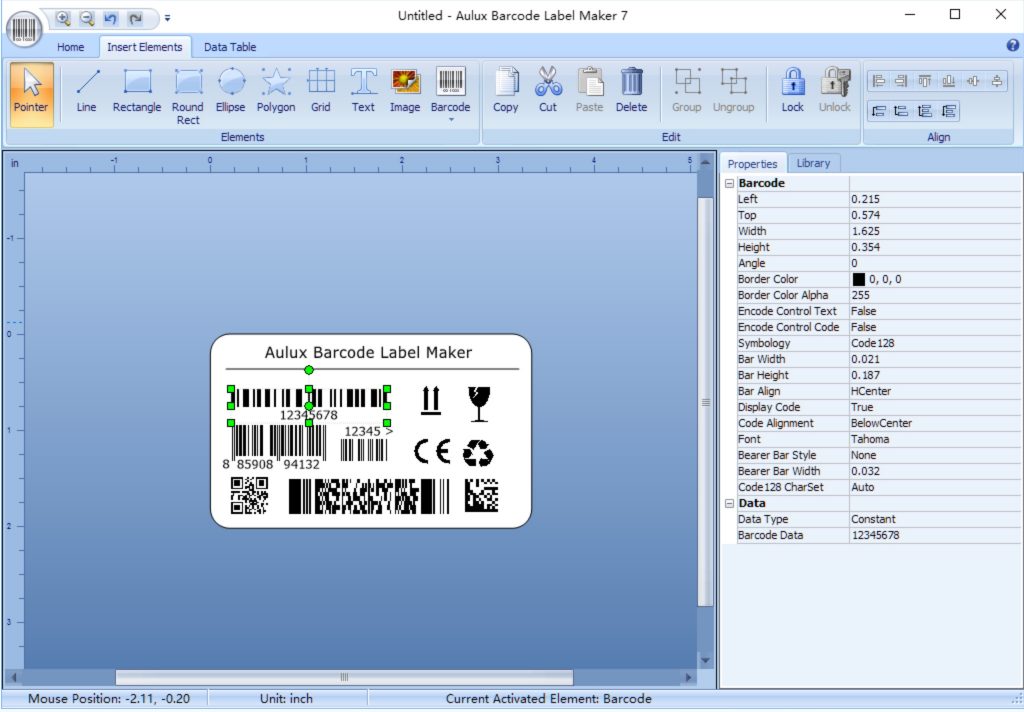Delete the selected barcode
This screenshot has width=1024, height=712.
(632, 88)
